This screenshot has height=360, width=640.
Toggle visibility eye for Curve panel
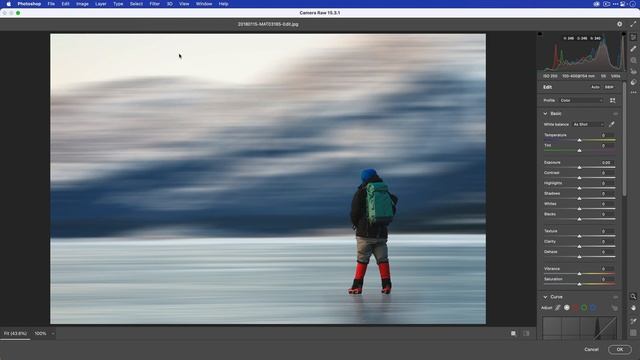coord(615,297)
